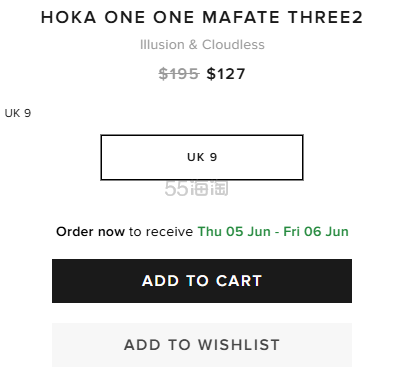Click the word WISHLIST on grey button
393x375 pixels.
[x=239, y=345]
